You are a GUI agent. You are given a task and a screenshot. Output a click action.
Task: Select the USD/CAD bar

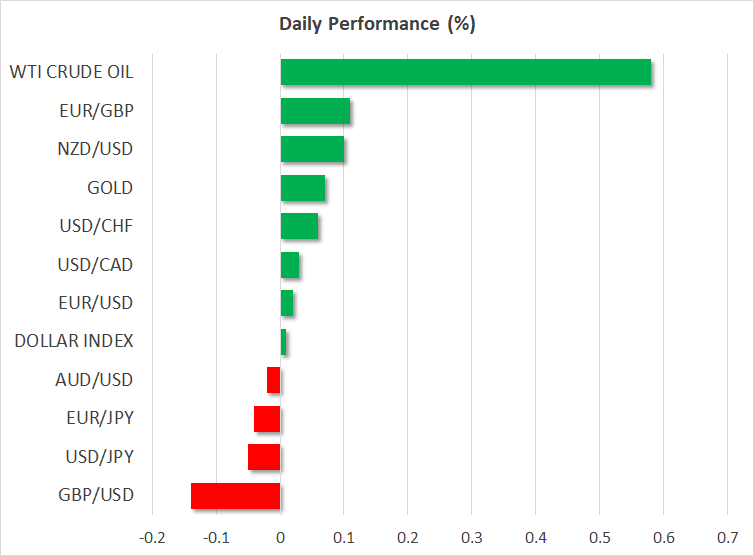click(x=290, y=265)
